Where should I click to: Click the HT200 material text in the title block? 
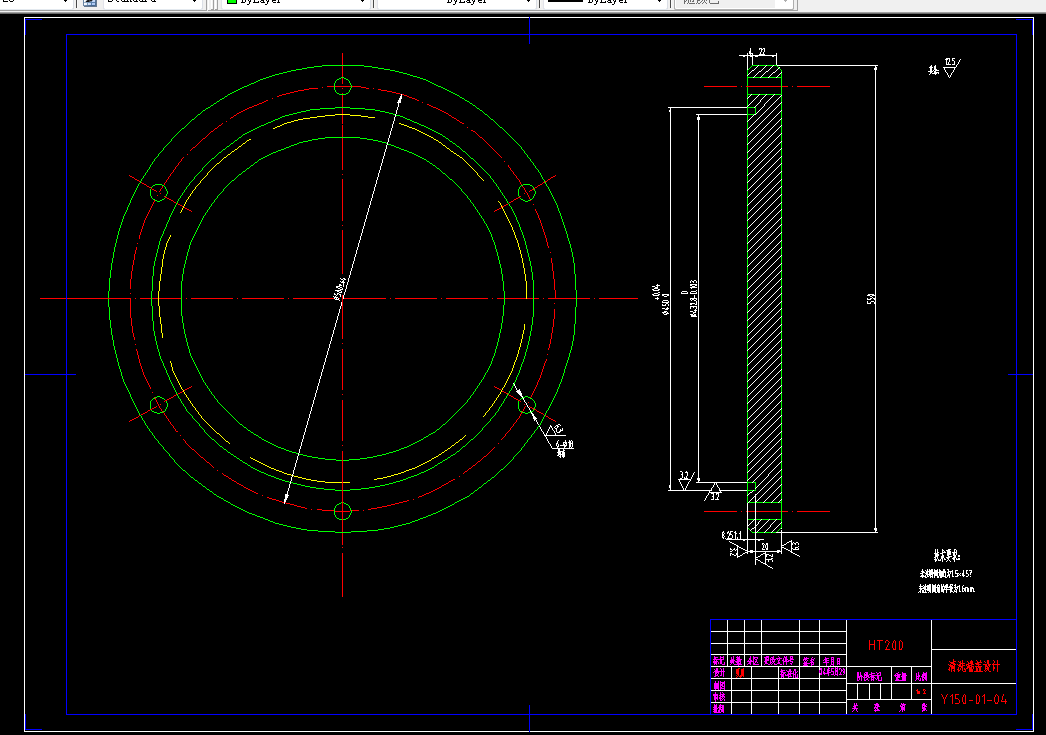click(886, 645)
